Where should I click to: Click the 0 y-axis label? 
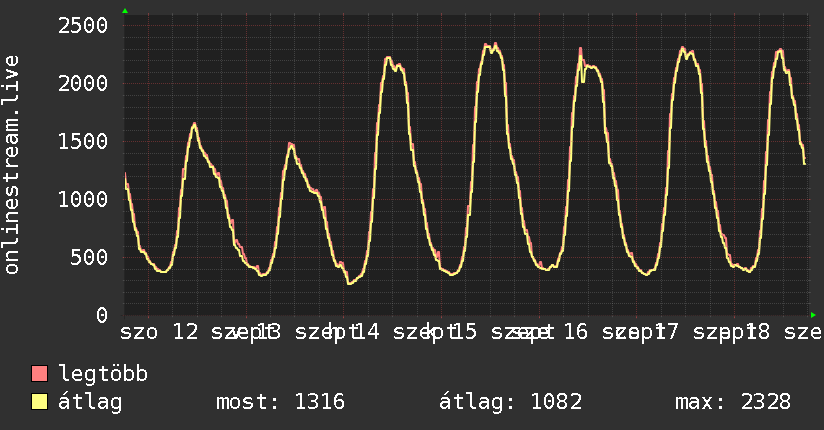click(102, 315)
